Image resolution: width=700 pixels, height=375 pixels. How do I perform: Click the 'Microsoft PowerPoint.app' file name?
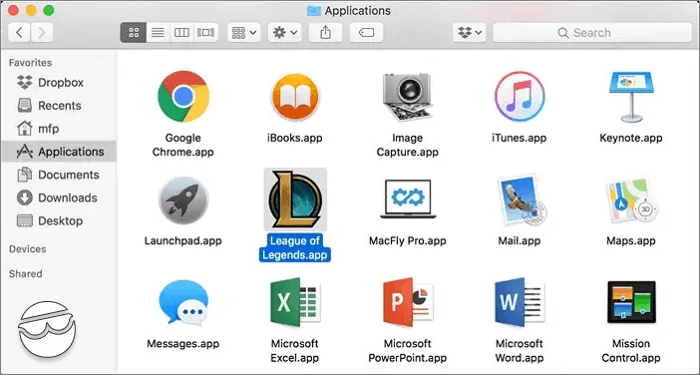[408, 351]
